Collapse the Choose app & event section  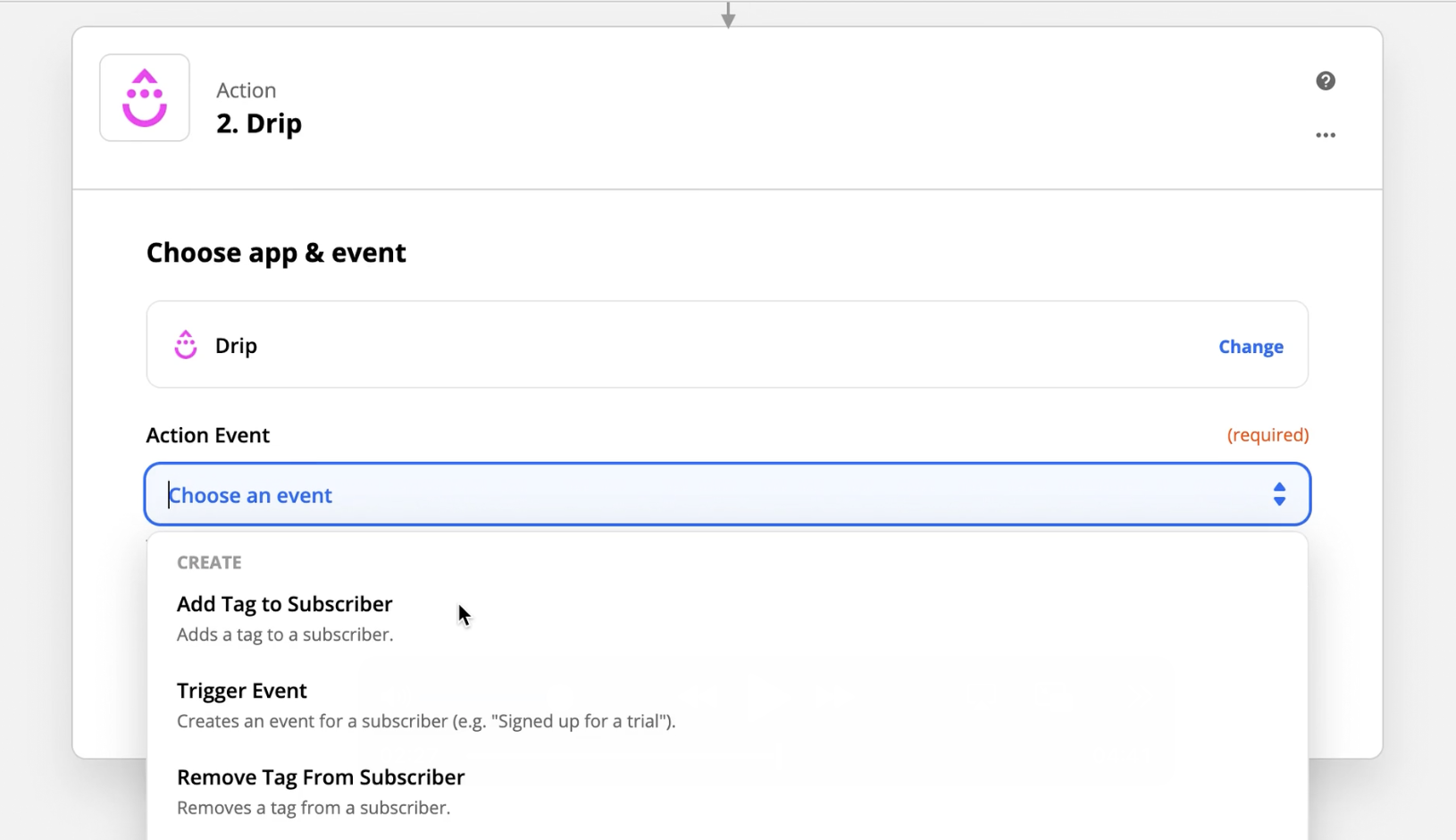(276, 253)
